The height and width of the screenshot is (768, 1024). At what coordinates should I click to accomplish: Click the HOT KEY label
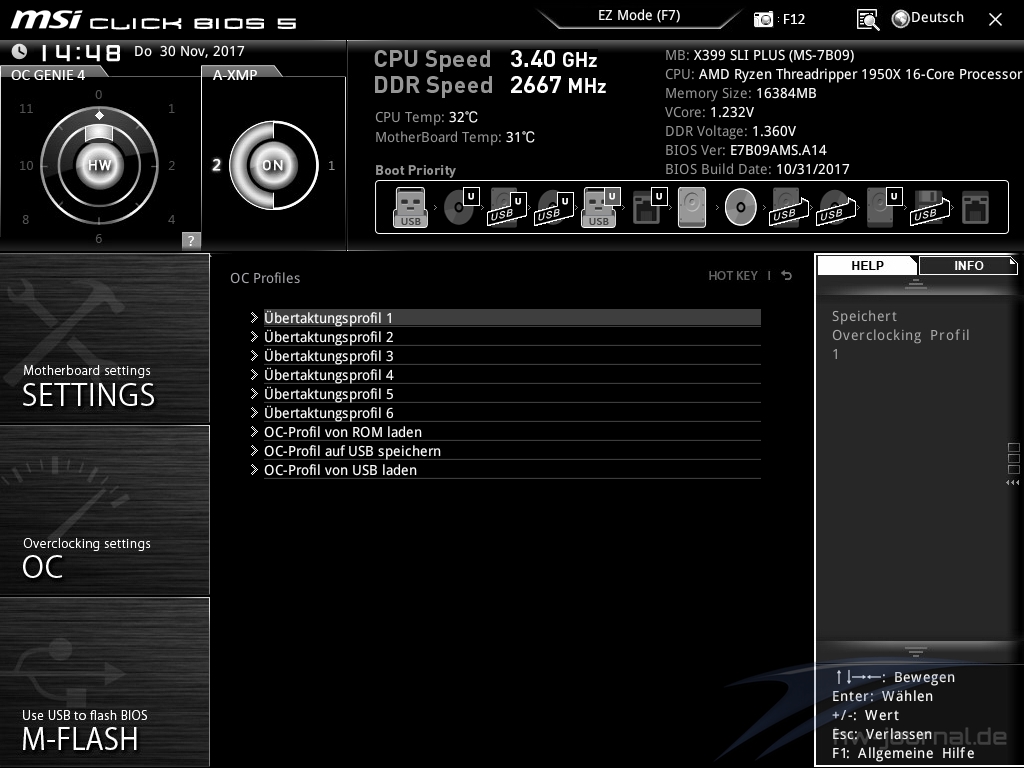[x=733, y=276]
